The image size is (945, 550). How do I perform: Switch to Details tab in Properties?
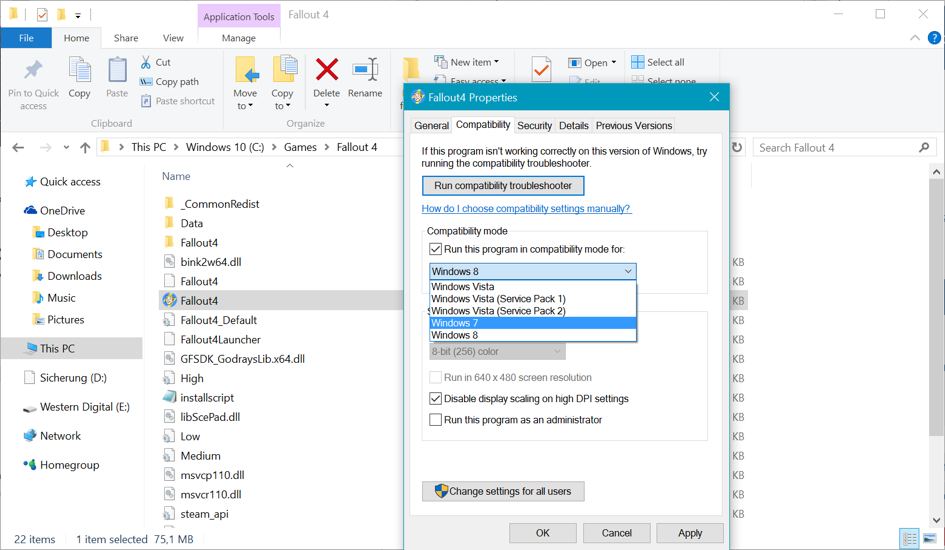pyautogui.click(x=574, y=125)
